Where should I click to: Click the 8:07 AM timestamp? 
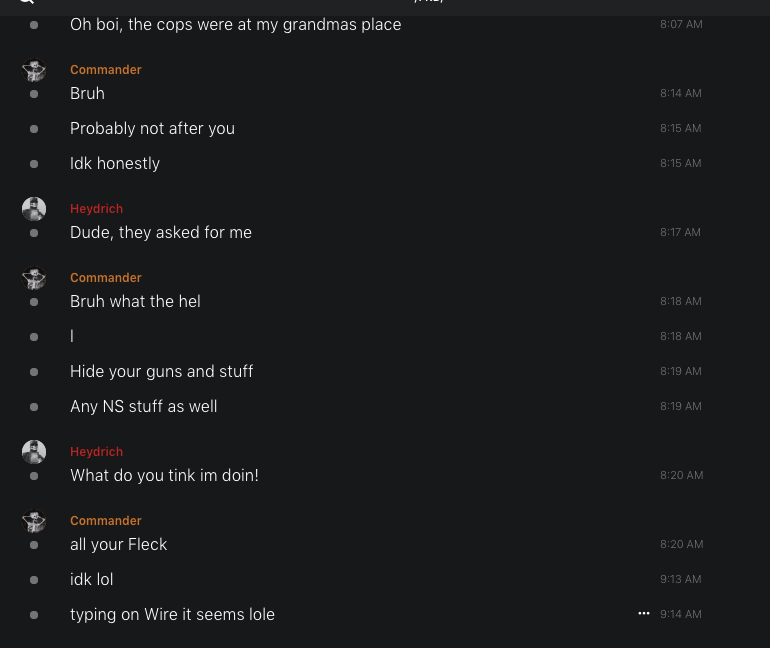[681, 24]
